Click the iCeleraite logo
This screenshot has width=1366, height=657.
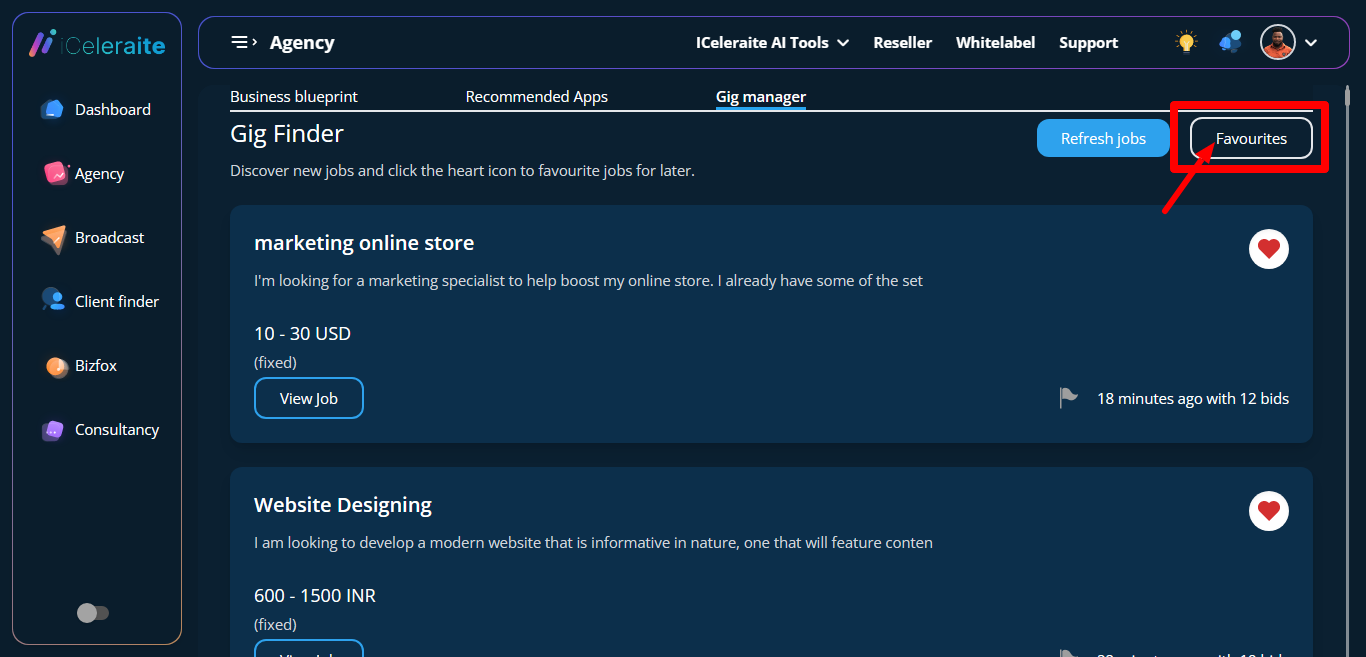coord(97,44)
